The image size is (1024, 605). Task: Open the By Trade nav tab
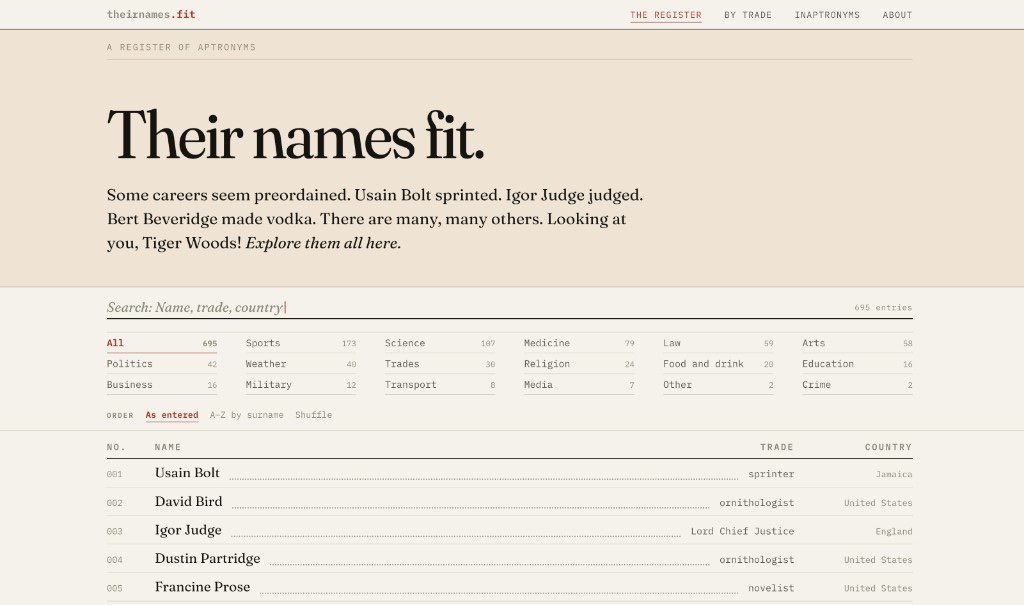[x=748, y=15]
